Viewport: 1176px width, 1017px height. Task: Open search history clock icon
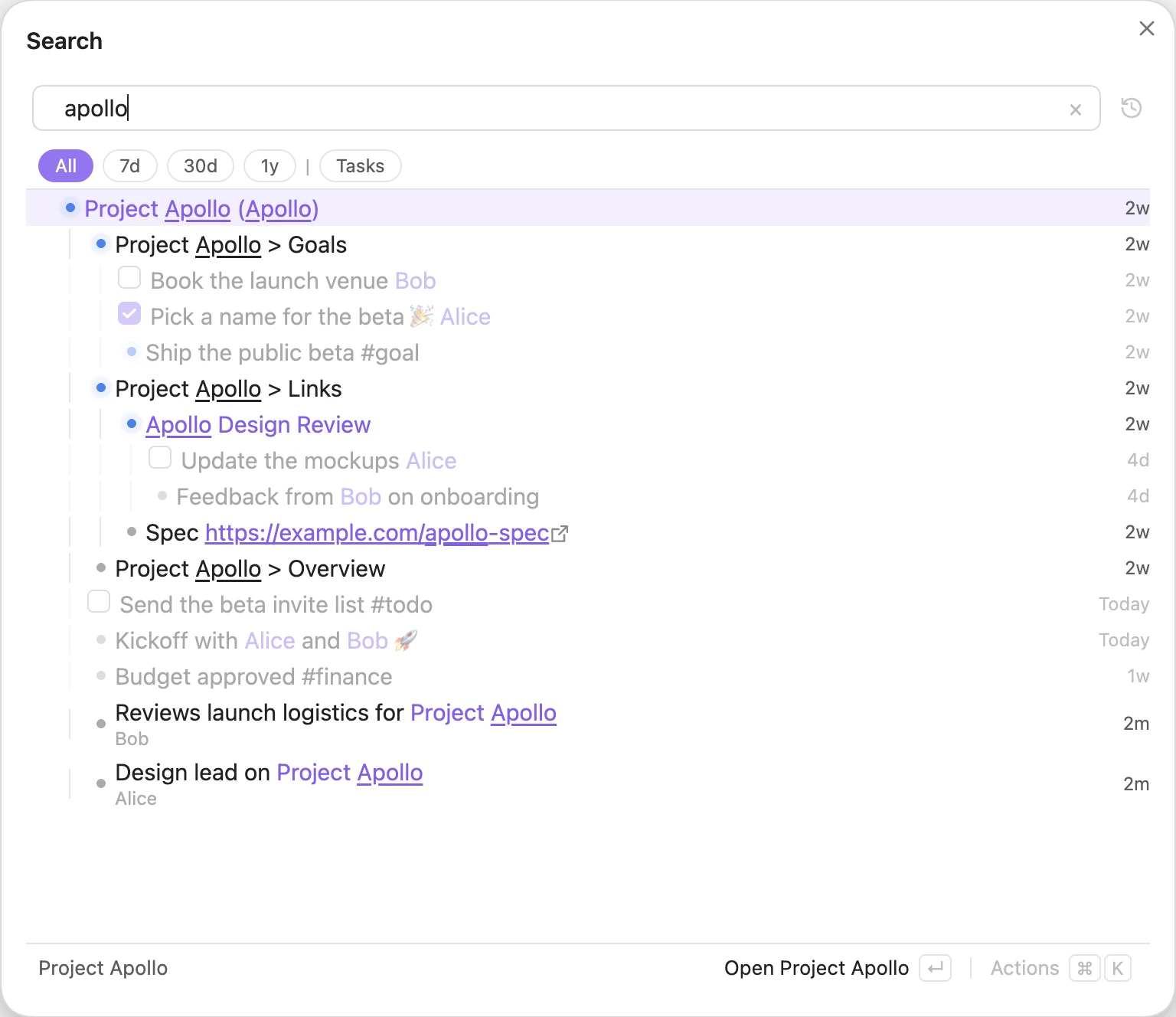click(x=1131, y=108)
